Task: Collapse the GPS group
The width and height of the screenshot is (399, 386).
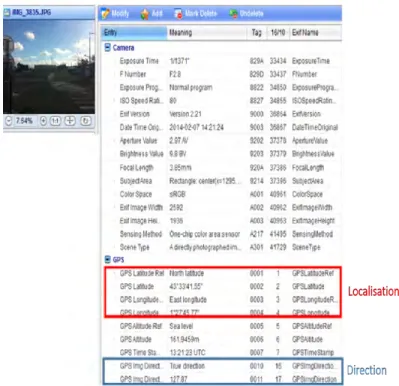Action: pyautogui.click(x=108, y=259)
